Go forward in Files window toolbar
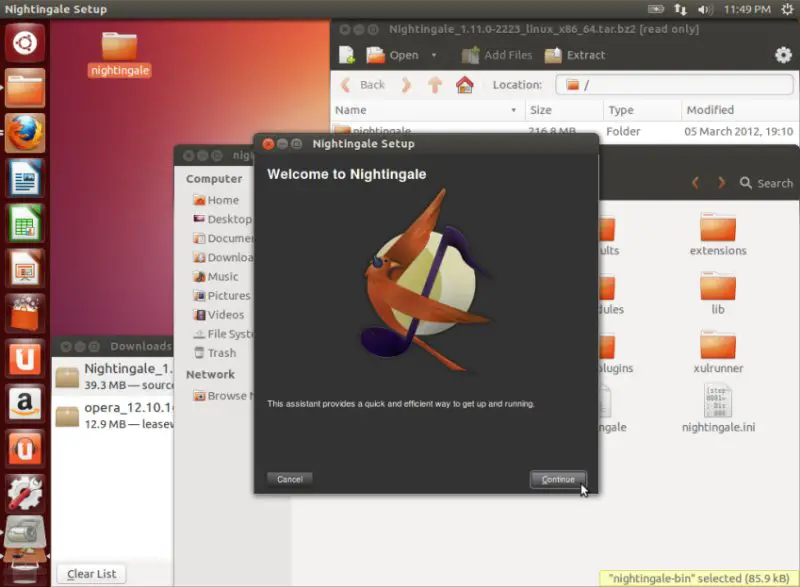Screen dimensions: 800x587 721,183
